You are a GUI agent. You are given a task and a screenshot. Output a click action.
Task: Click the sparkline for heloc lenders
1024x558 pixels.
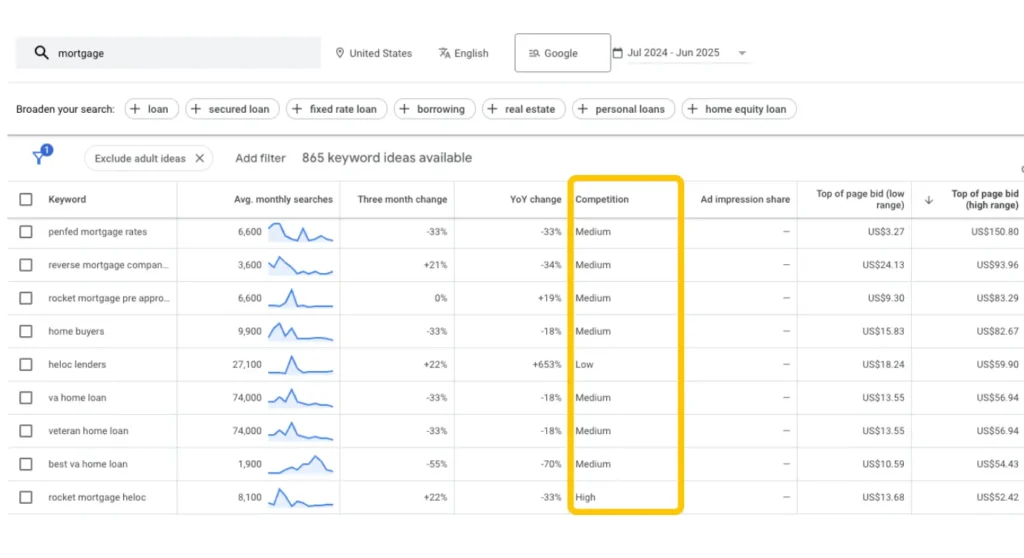[300, 365]
